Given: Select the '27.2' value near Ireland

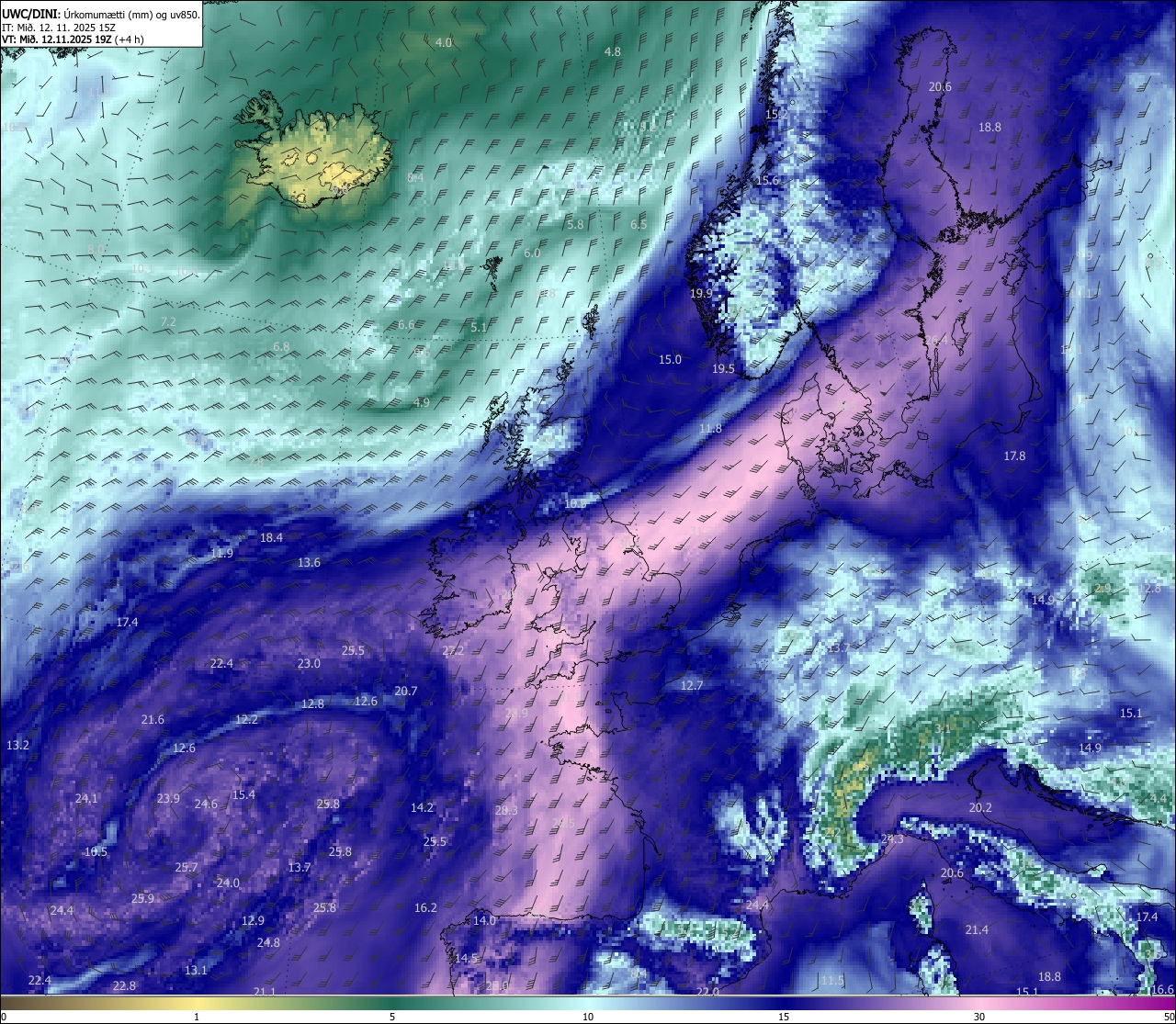Looking at the screenshot, I should point(453,651).
